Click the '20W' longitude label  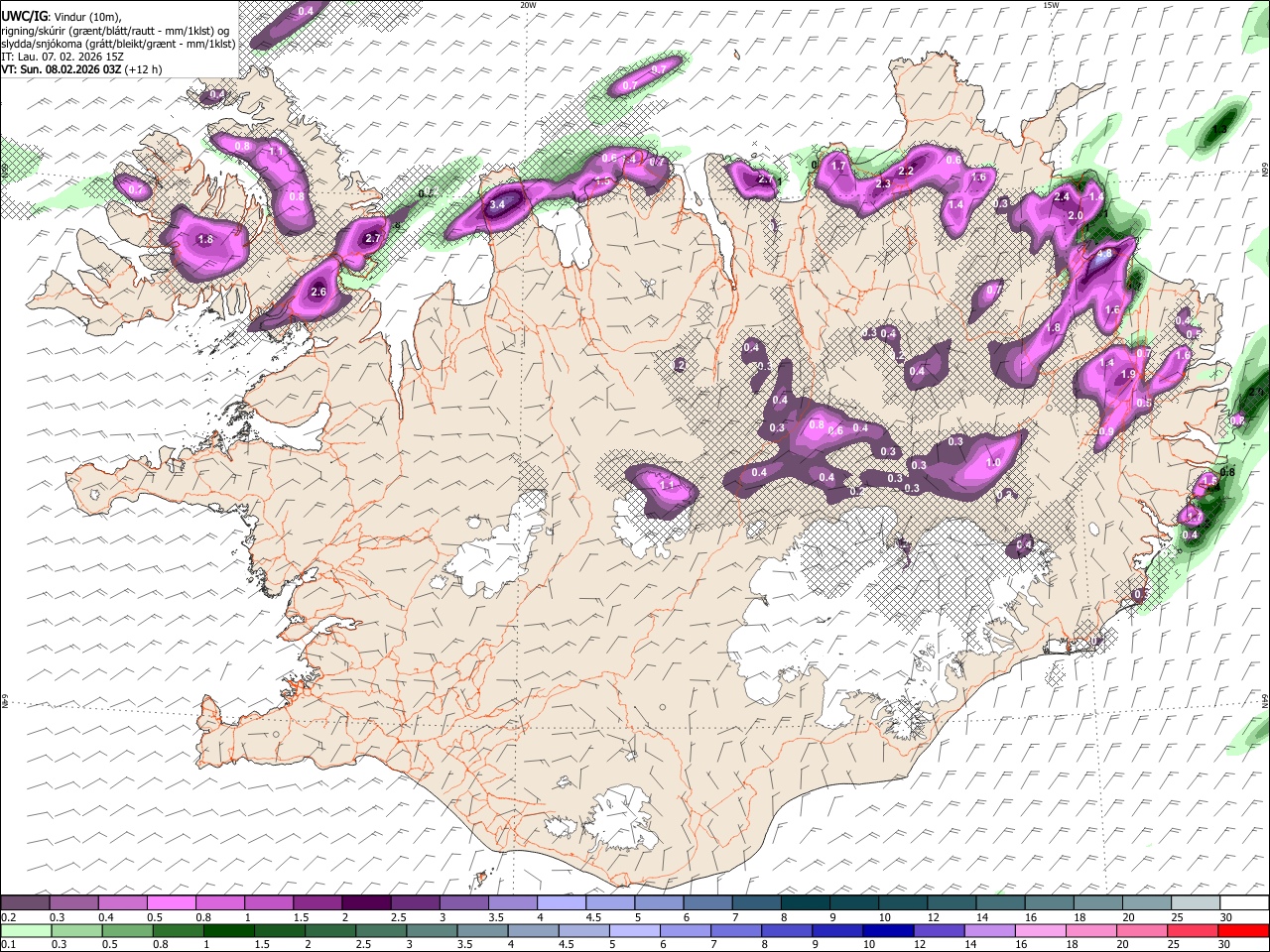coord(528,5)
